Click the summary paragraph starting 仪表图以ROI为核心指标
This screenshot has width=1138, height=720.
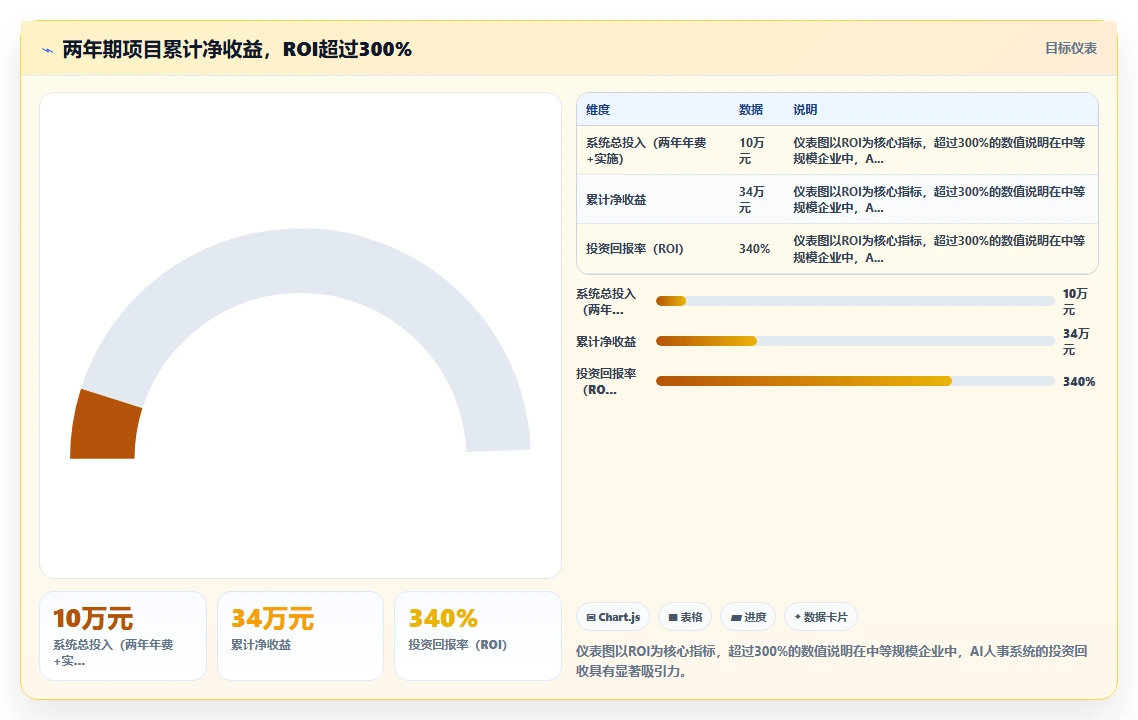(832, 660)
